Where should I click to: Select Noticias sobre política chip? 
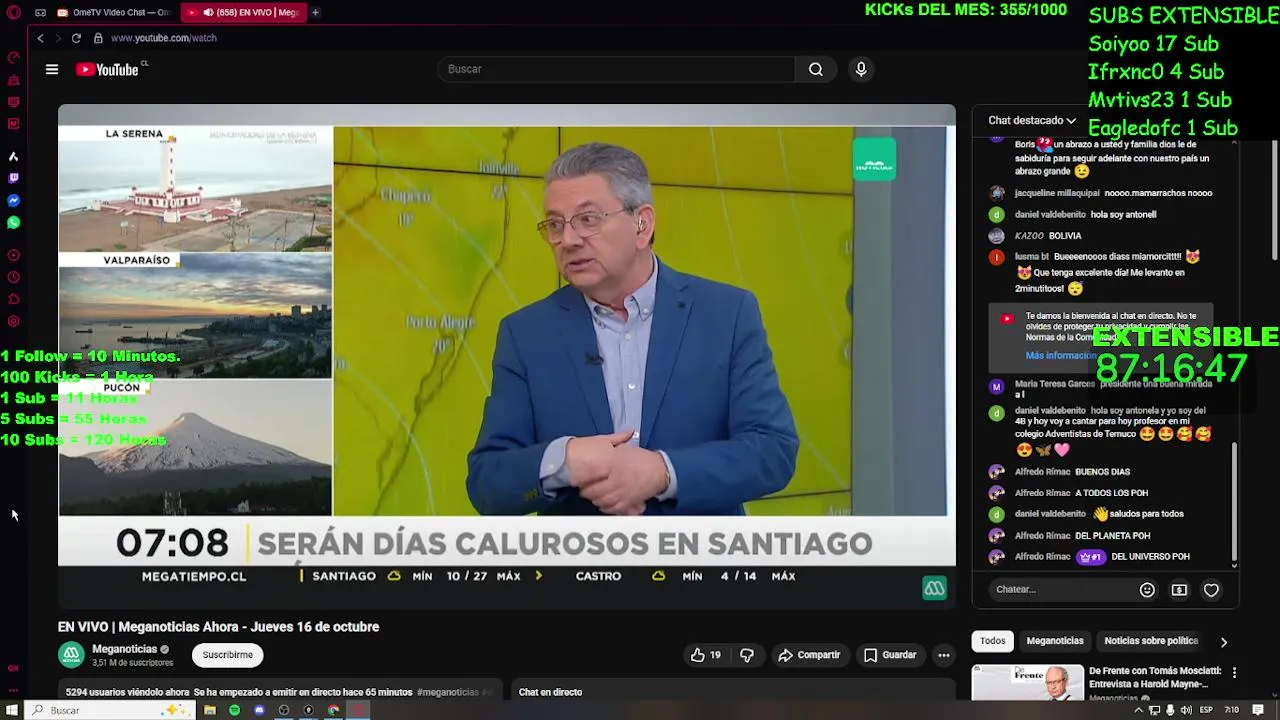[x=1151, y=641]
